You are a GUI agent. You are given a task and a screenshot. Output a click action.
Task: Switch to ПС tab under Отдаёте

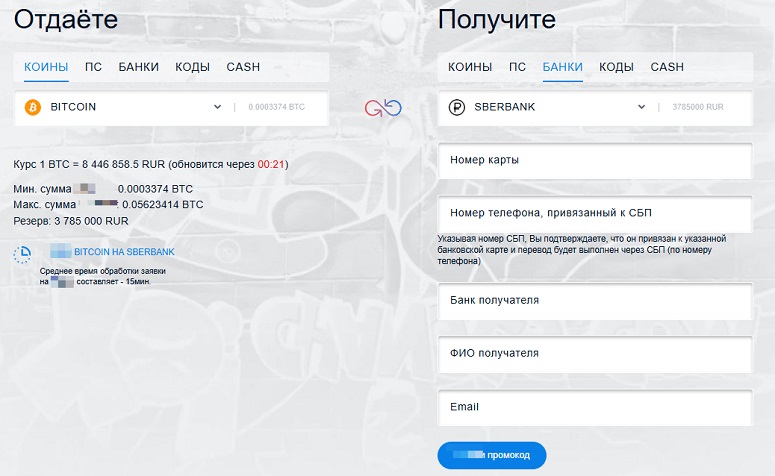pos(93,67)
